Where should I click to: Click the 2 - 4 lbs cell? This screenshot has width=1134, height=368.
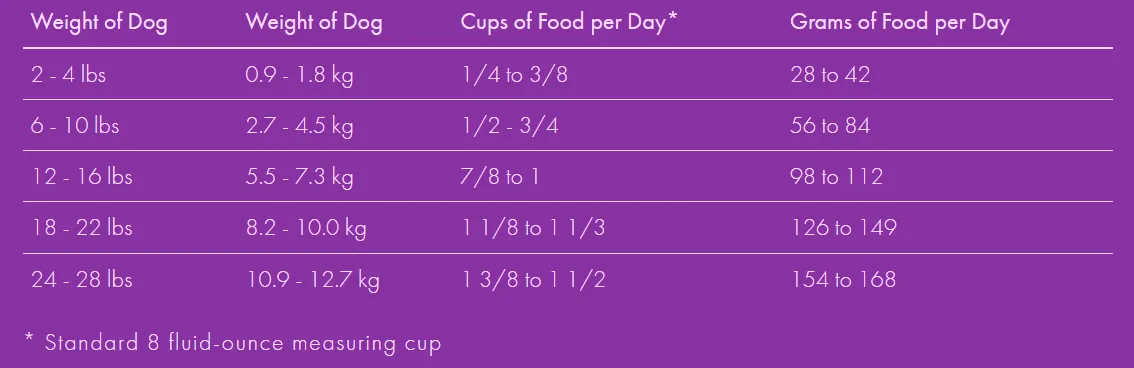(69, 74)
